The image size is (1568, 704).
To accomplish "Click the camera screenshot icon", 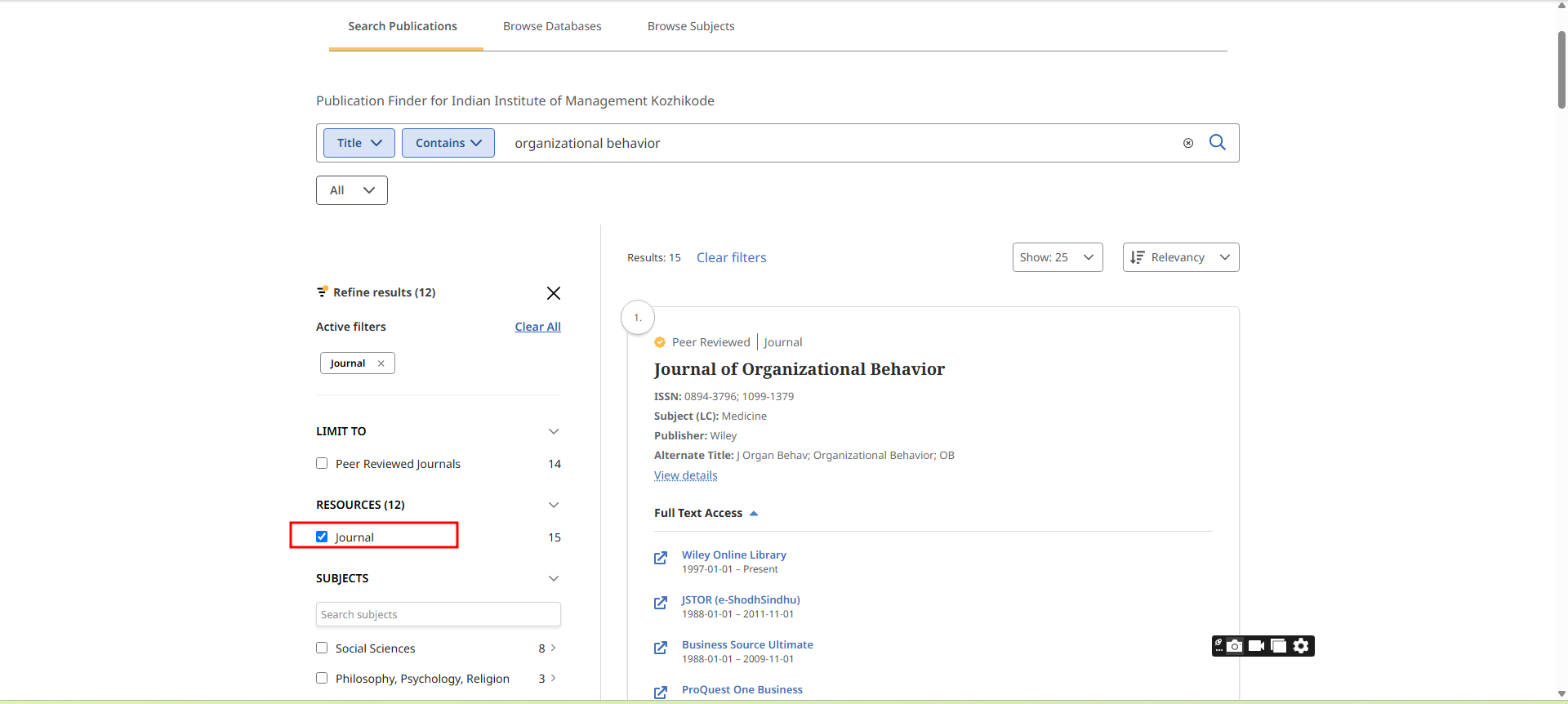I will coord(1235,646).
